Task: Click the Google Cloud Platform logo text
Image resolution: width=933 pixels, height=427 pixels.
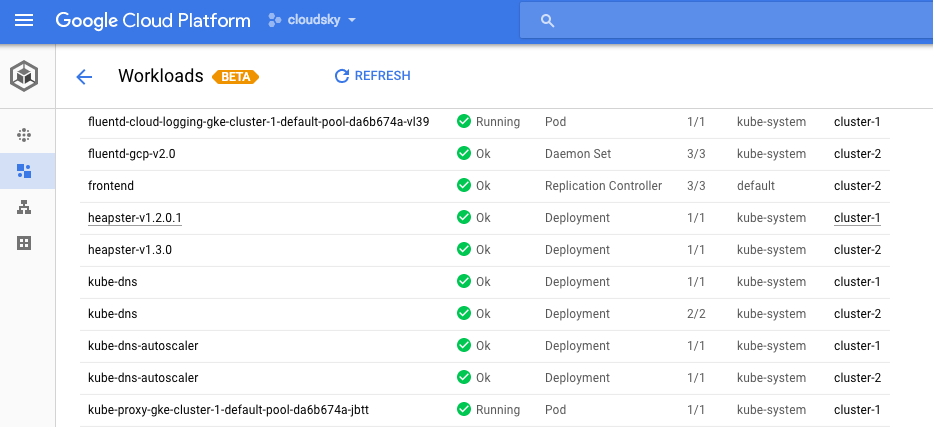Action: (153, 20)
